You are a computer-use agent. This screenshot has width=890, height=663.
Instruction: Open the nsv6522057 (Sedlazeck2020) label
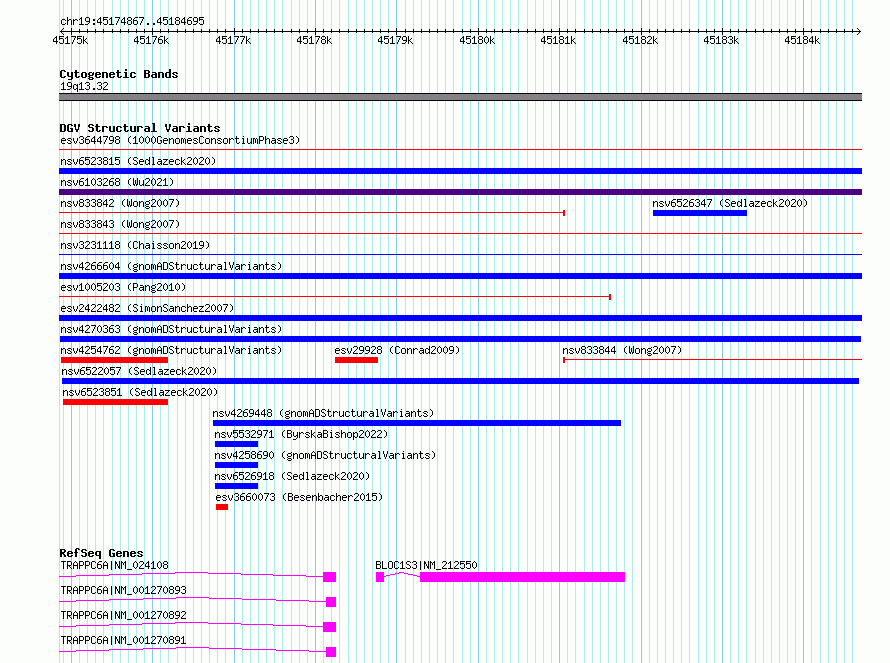[139, 371]
